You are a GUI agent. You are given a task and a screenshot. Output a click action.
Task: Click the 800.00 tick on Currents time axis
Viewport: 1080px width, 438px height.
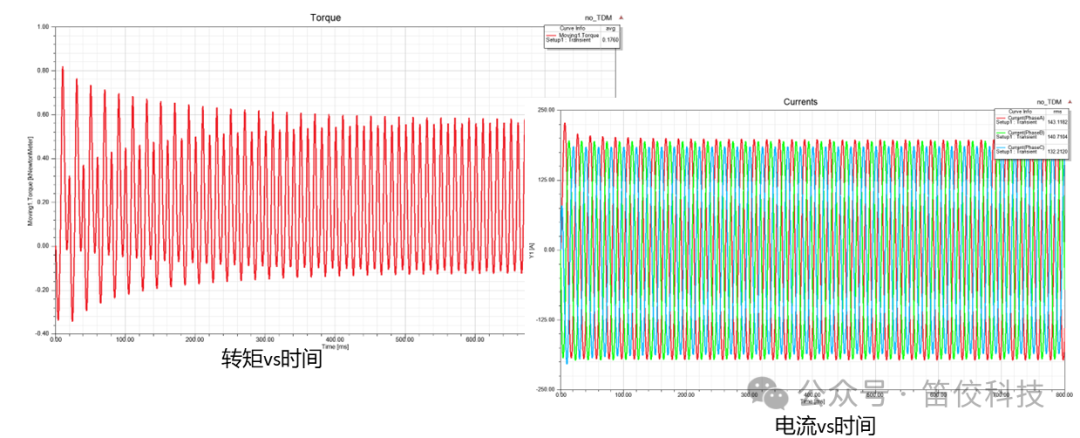pyautogui.click(x=1063, y=395)
